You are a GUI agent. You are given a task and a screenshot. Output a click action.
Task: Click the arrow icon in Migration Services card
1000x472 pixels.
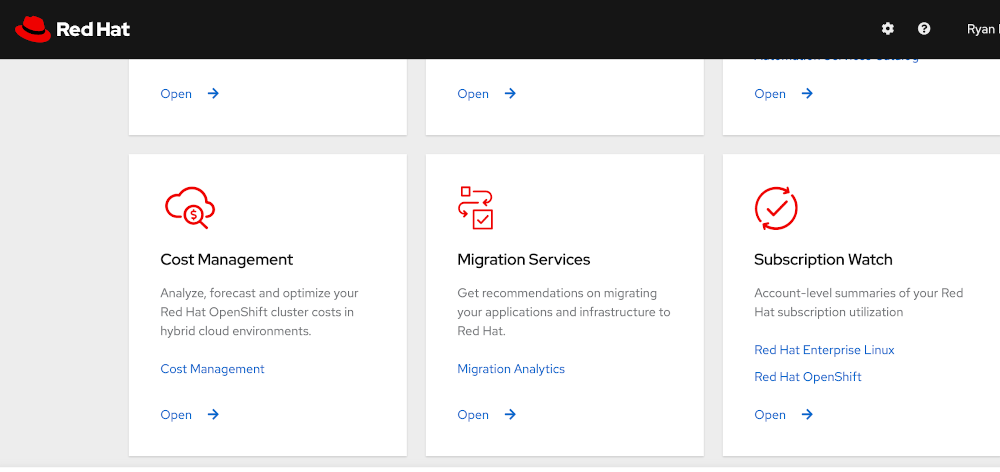510,415
